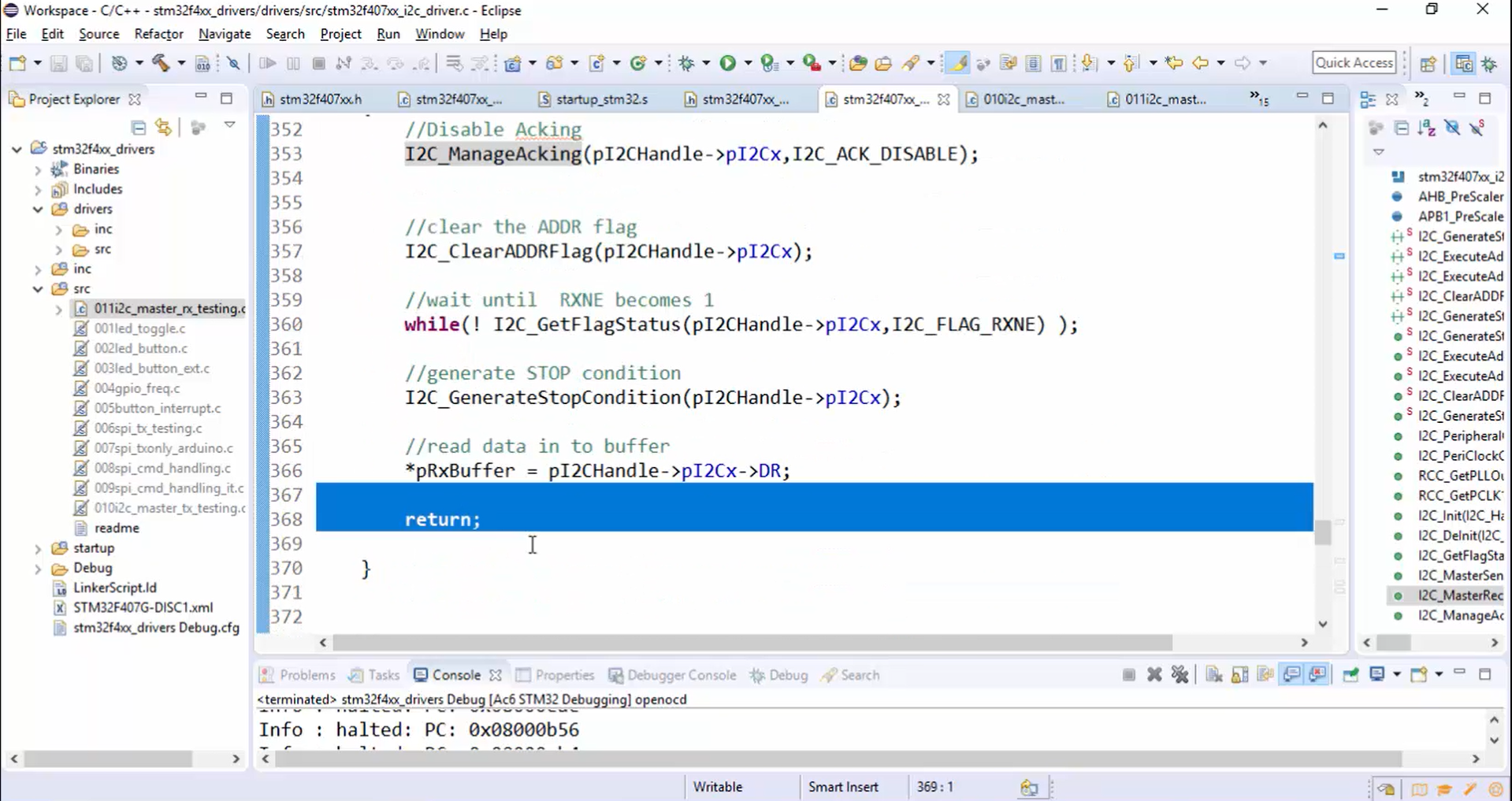This screenshot has width=1512, height=801.
Task: Expand the Debug folder in Project Explorer
Action: coord(38,568)
